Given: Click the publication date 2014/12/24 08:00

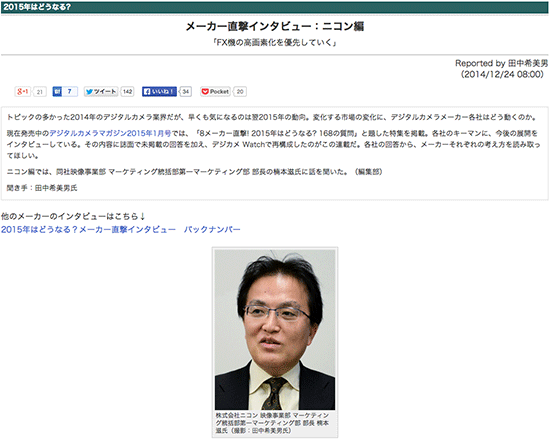Looking at the screenshot, I should click(502, 74).
